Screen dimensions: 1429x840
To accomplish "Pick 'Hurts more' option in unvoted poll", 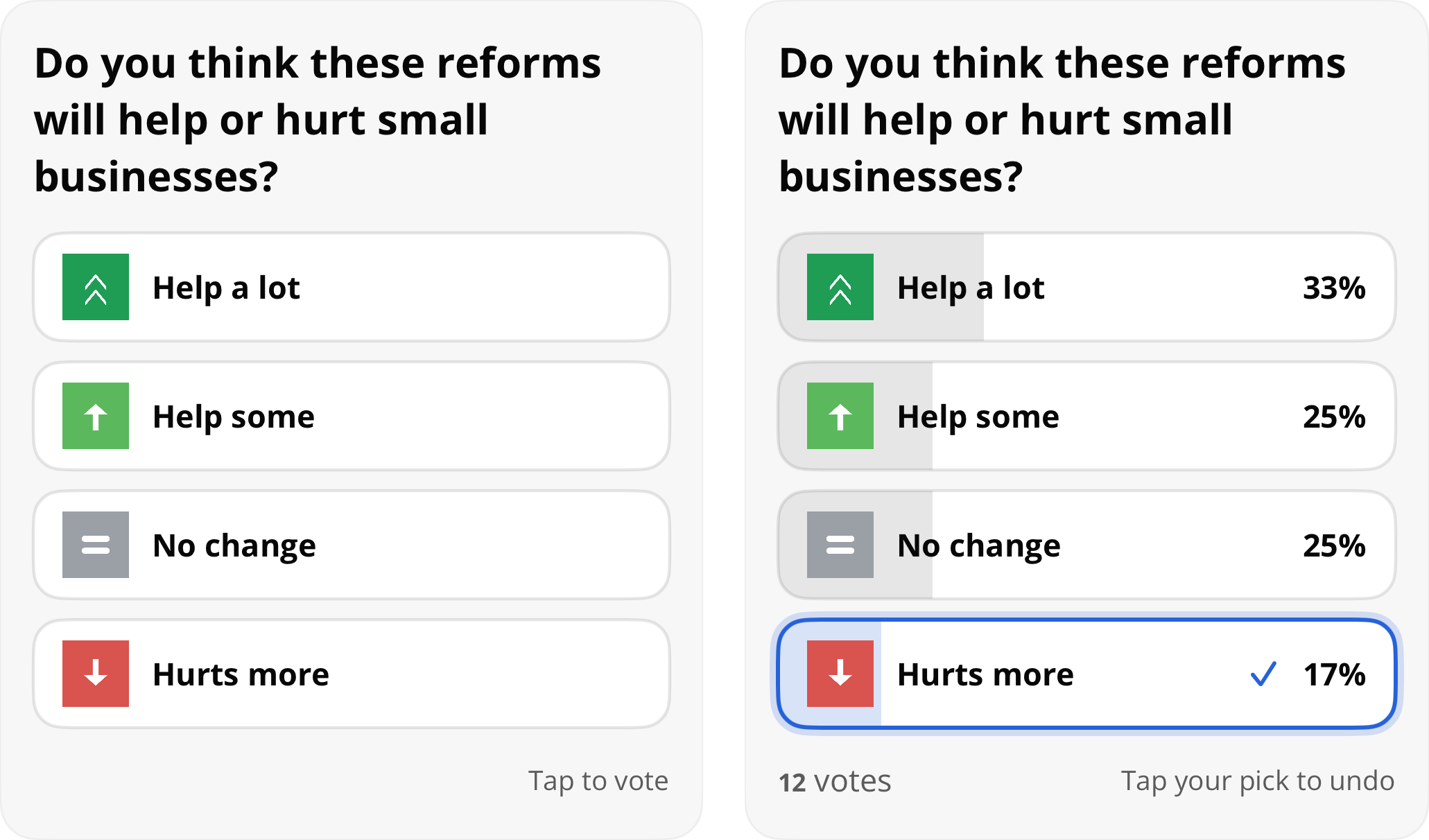I will tap(352, 674).
